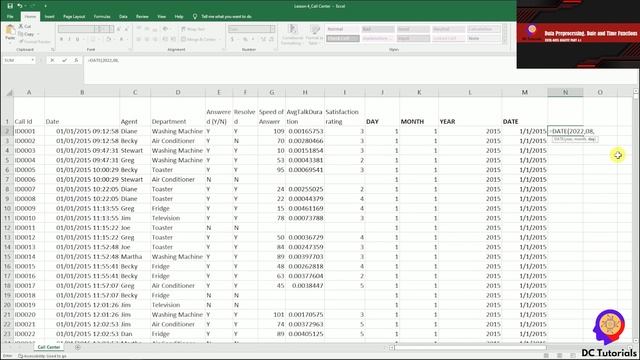The width and height of the screenshot is (640, 360).
Task: Expand the cell Styles gallery
Action: tap(504, 42)
